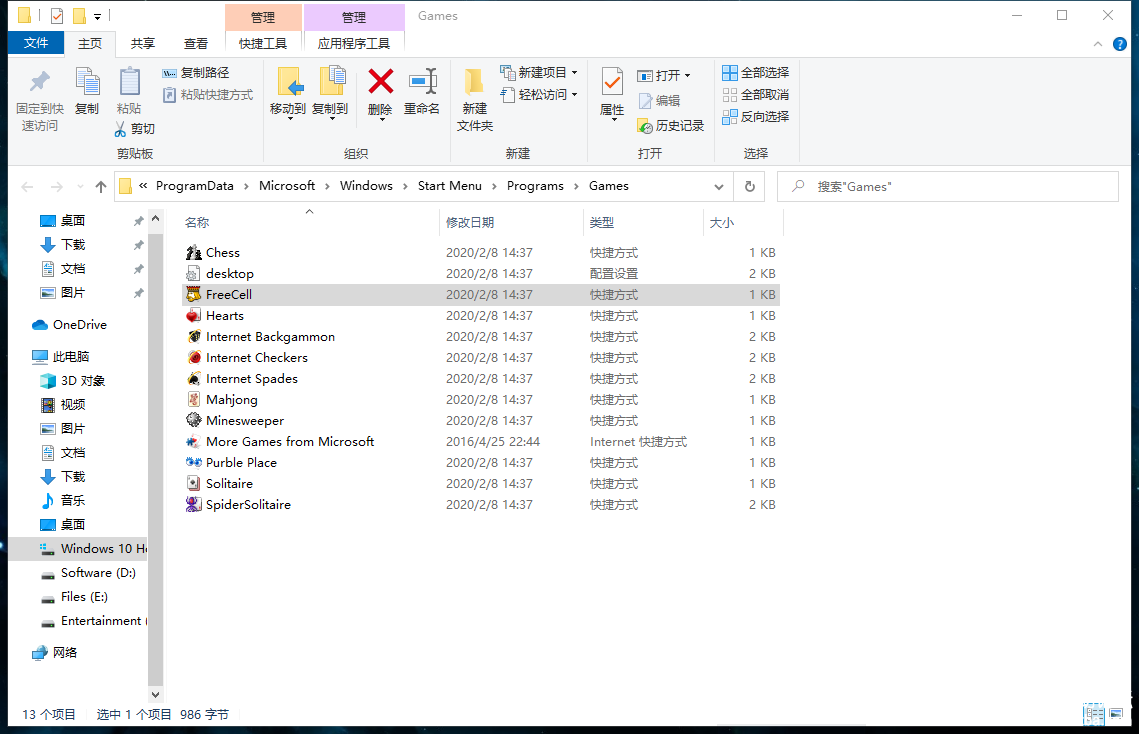Expand the Easy access (轻松访问) dropdown
Viewport: 1139px width, 734px height.
(x=575, y=94)
